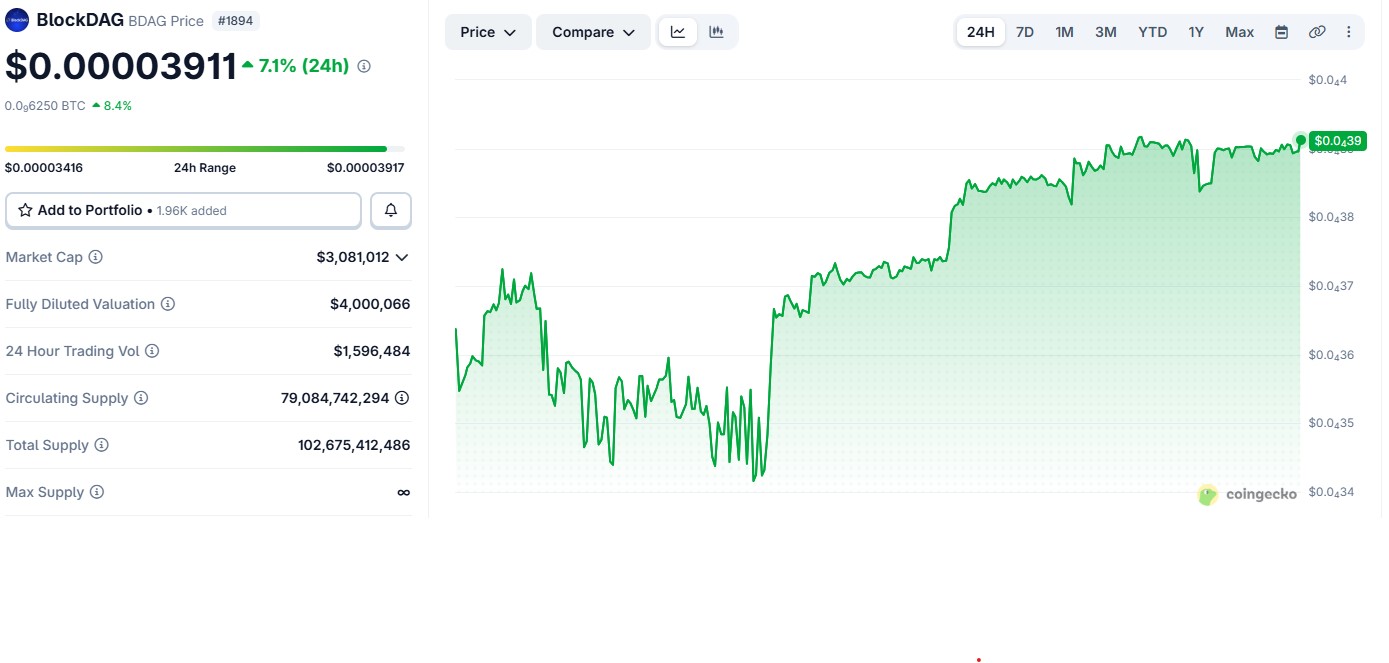Viewport: 1389px width, 663px height.
Task: Click info icon beside Max Supply
Action: pos(97,492)
